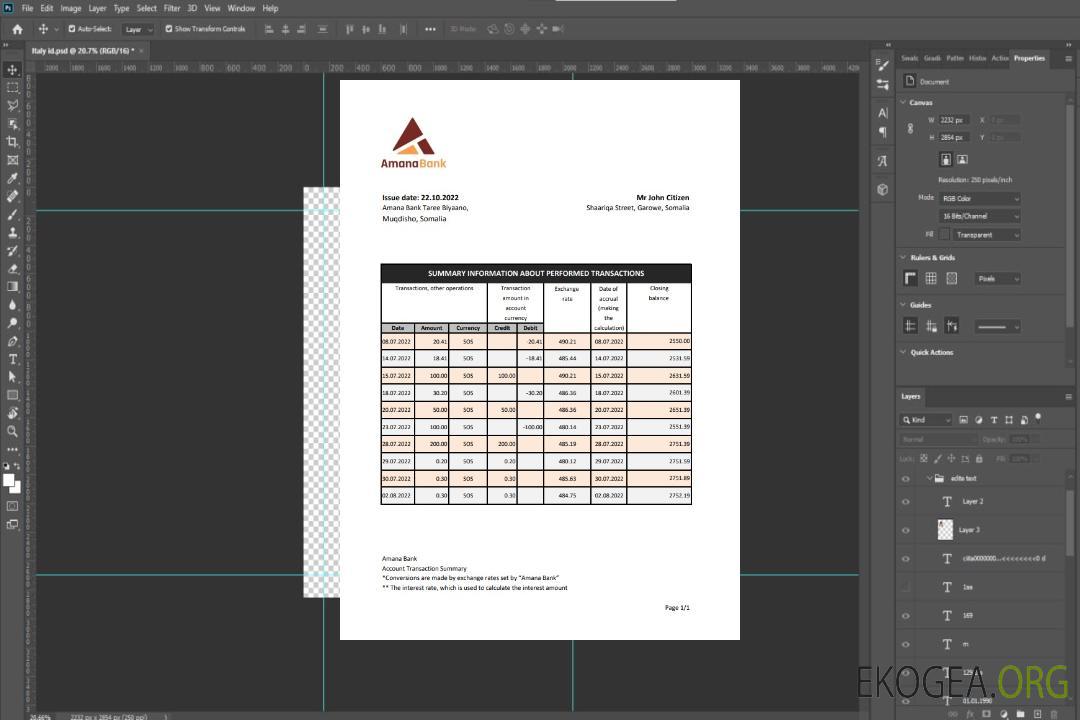1080x720 pixels.
Task: Select the Crop tool
Action: pyautogui.click(x=13, y=142)
